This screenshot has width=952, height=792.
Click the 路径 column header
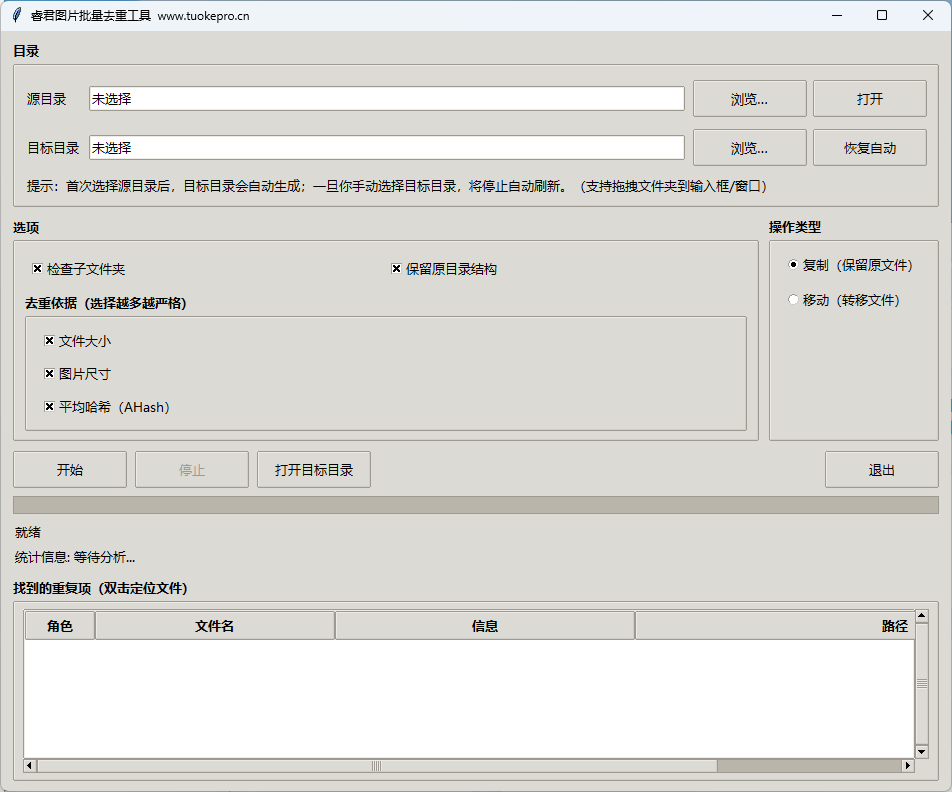[x=775, y=626]
